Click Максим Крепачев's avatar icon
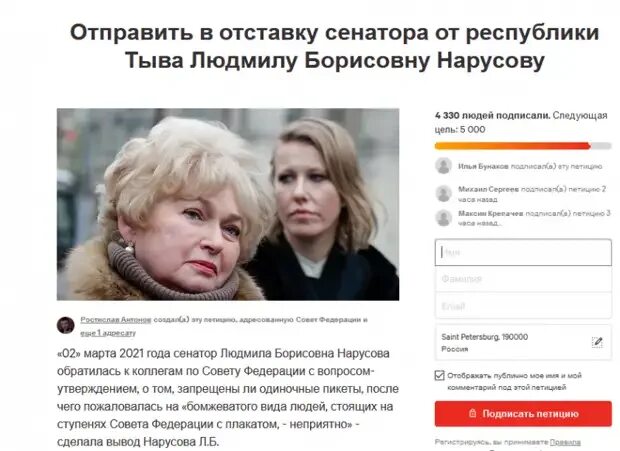The width and height of the screenshot is (620, 451). 443,218
